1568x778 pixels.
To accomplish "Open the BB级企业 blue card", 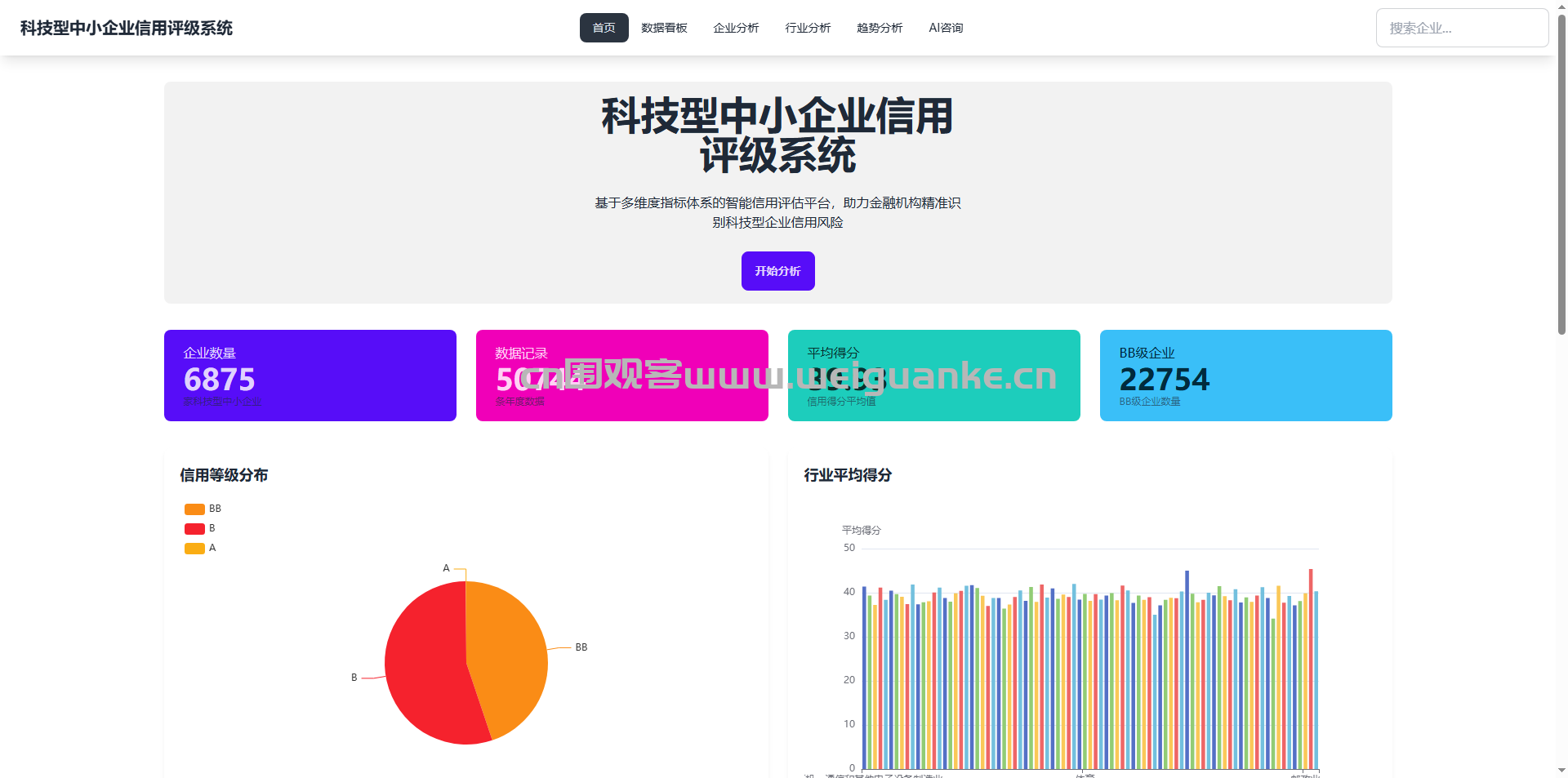I will pyautogui.click(x=1245, y=376).
